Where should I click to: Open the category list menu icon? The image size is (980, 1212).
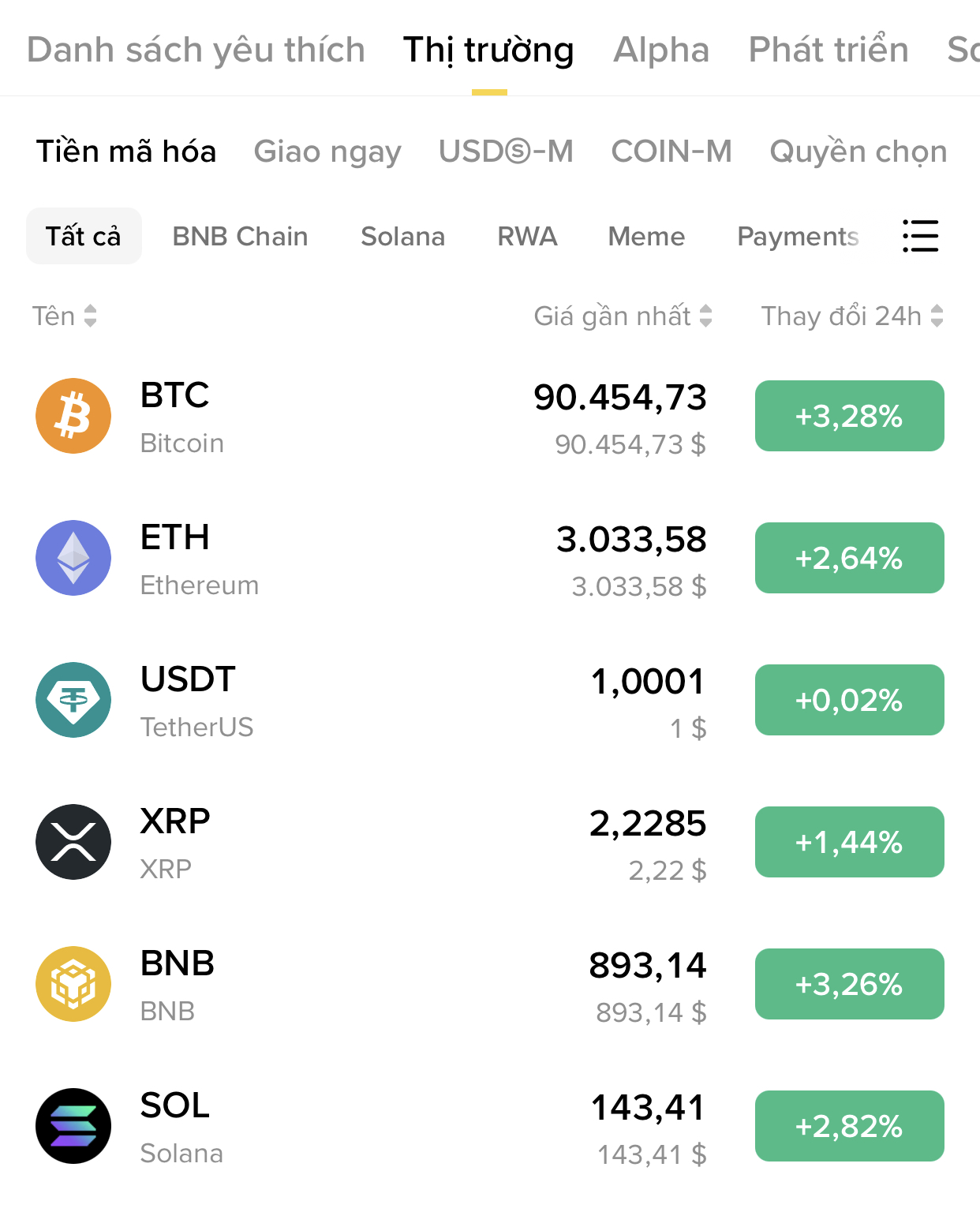(x=920, y=236)
